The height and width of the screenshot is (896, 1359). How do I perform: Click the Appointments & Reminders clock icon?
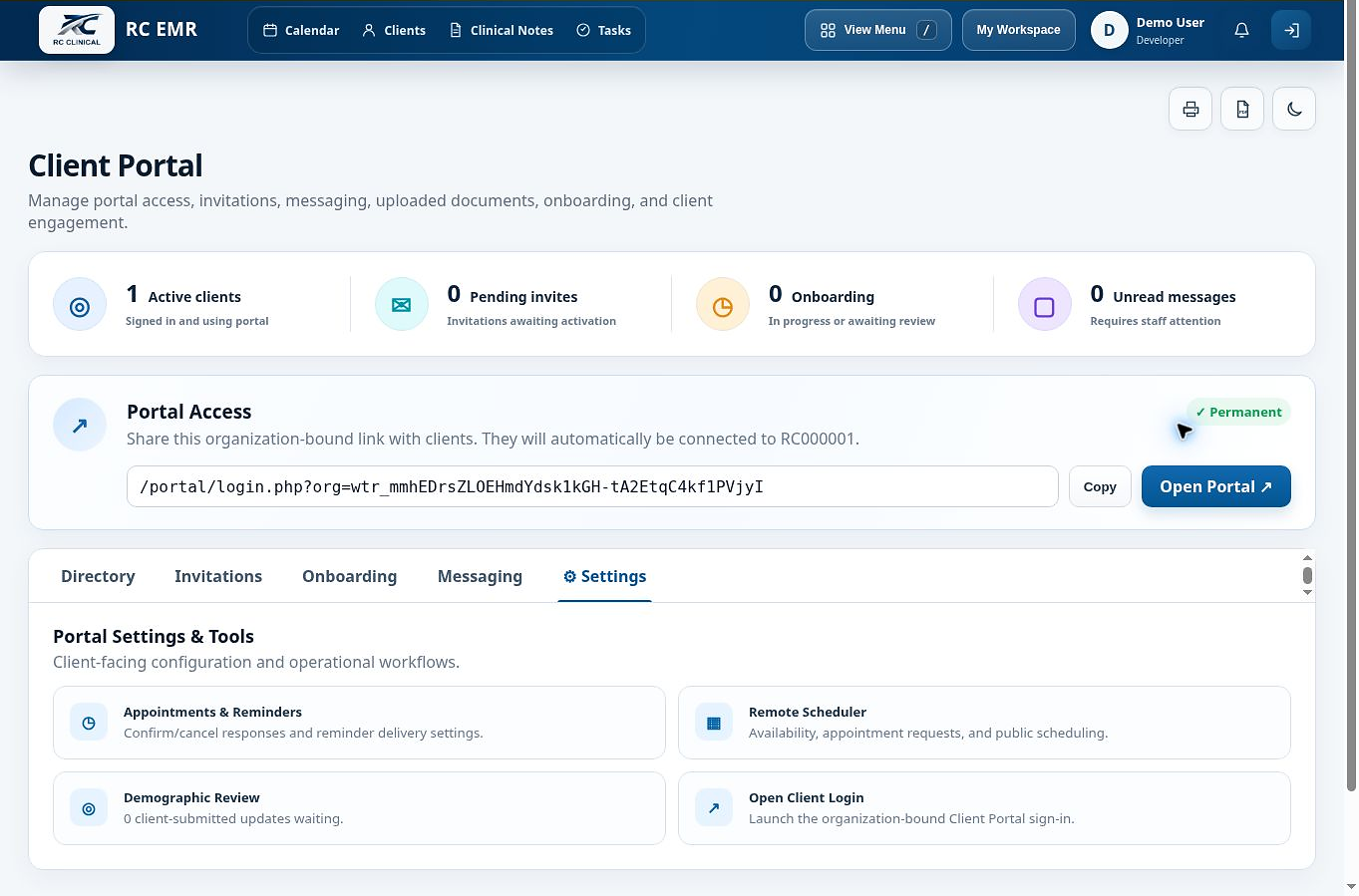(89, 723)
